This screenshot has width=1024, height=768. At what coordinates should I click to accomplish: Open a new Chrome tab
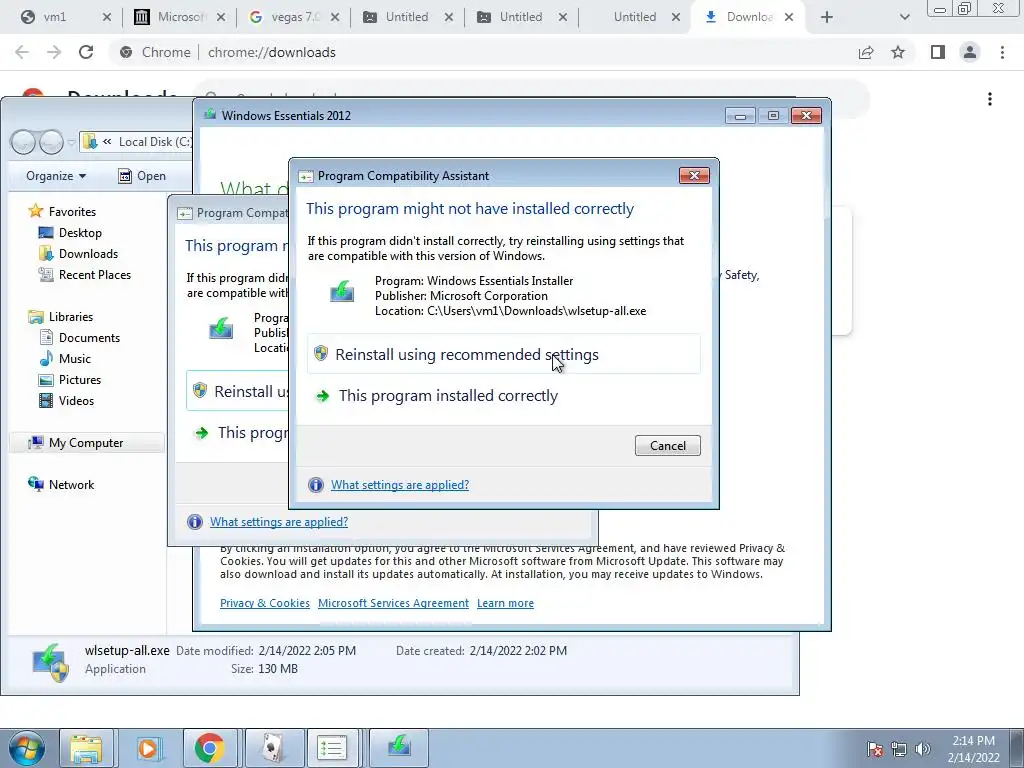(x=827, y=17)
